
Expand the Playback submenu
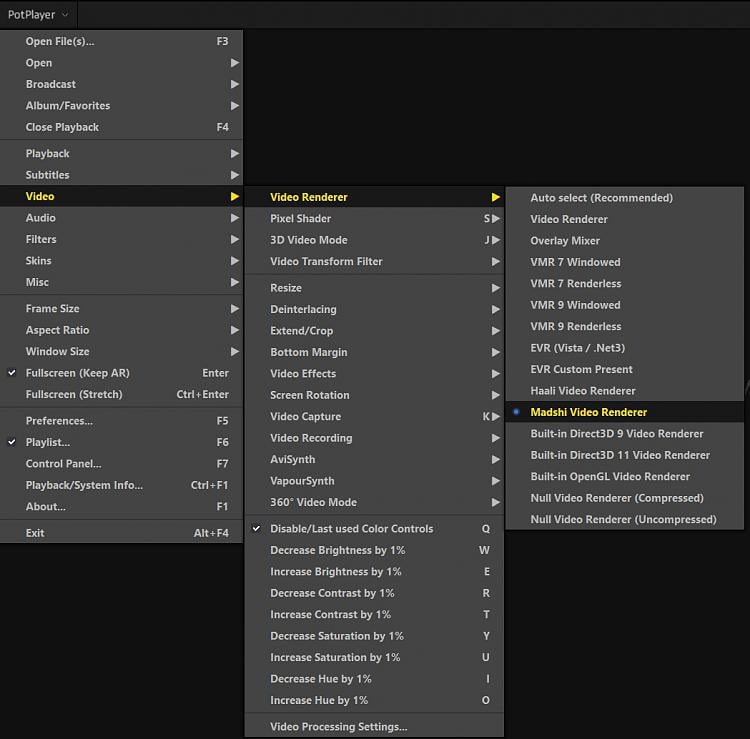click(x=121, y=154)
